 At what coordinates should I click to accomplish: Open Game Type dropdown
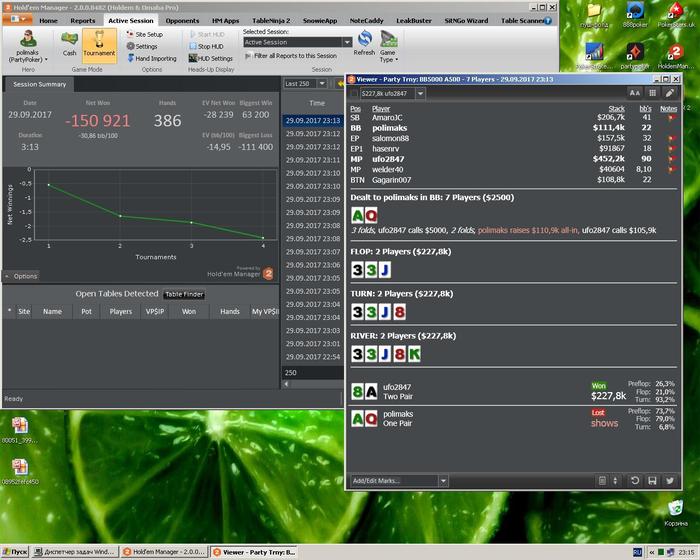(388, 46)
